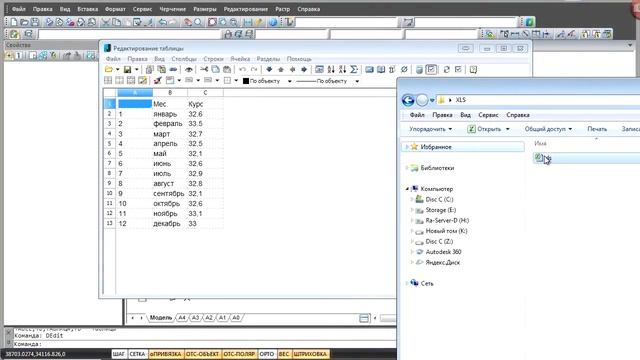Open Столбцы menu in table editor
Viewport: 640px width, 360px height.
(184, 59)
